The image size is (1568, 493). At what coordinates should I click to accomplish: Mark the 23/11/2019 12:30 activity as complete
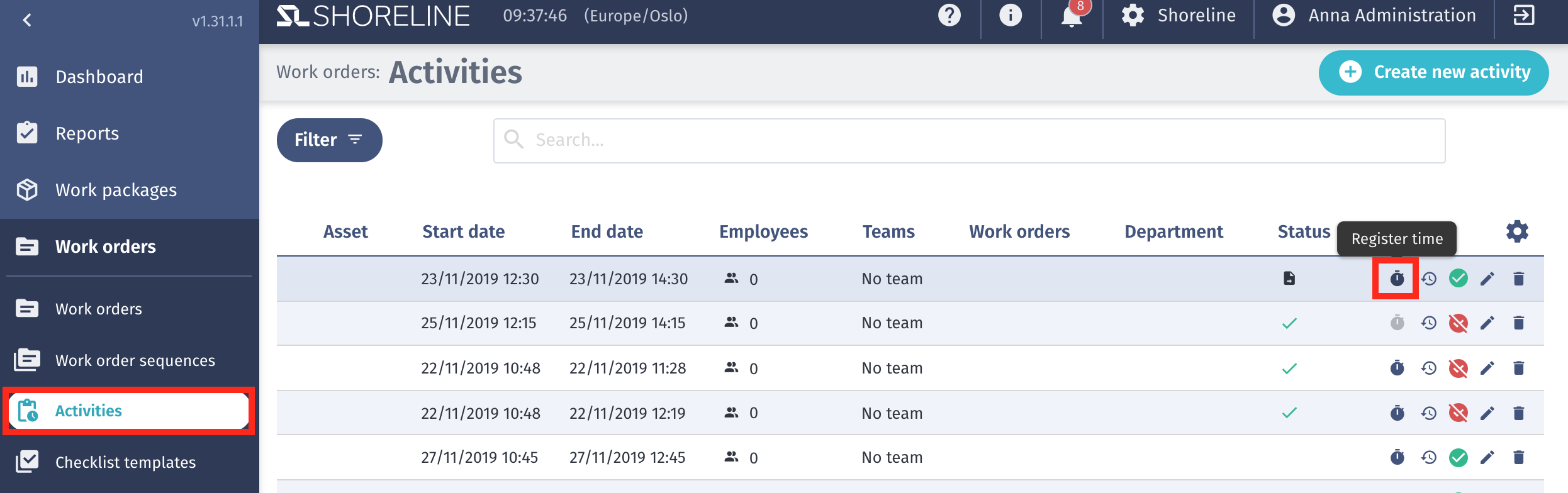(1458, 279)
